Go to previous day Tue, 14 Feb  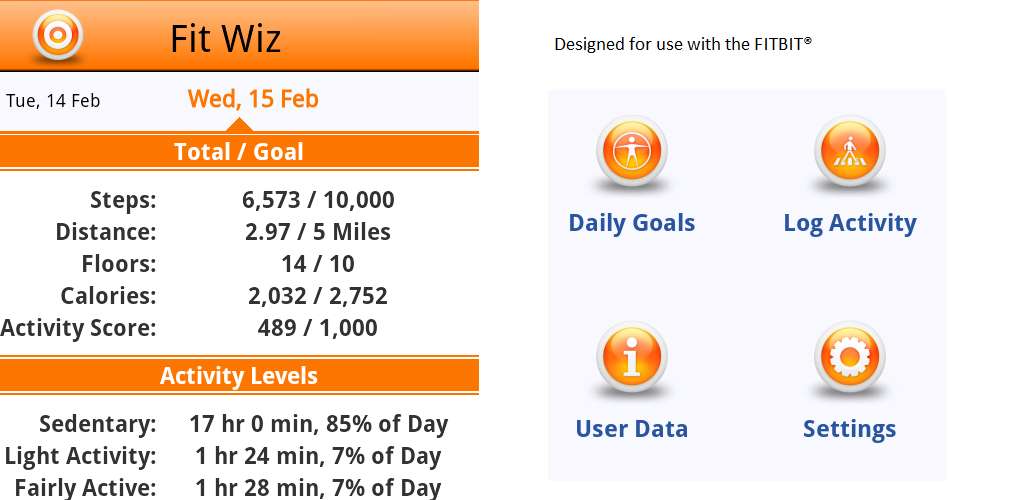53,101
